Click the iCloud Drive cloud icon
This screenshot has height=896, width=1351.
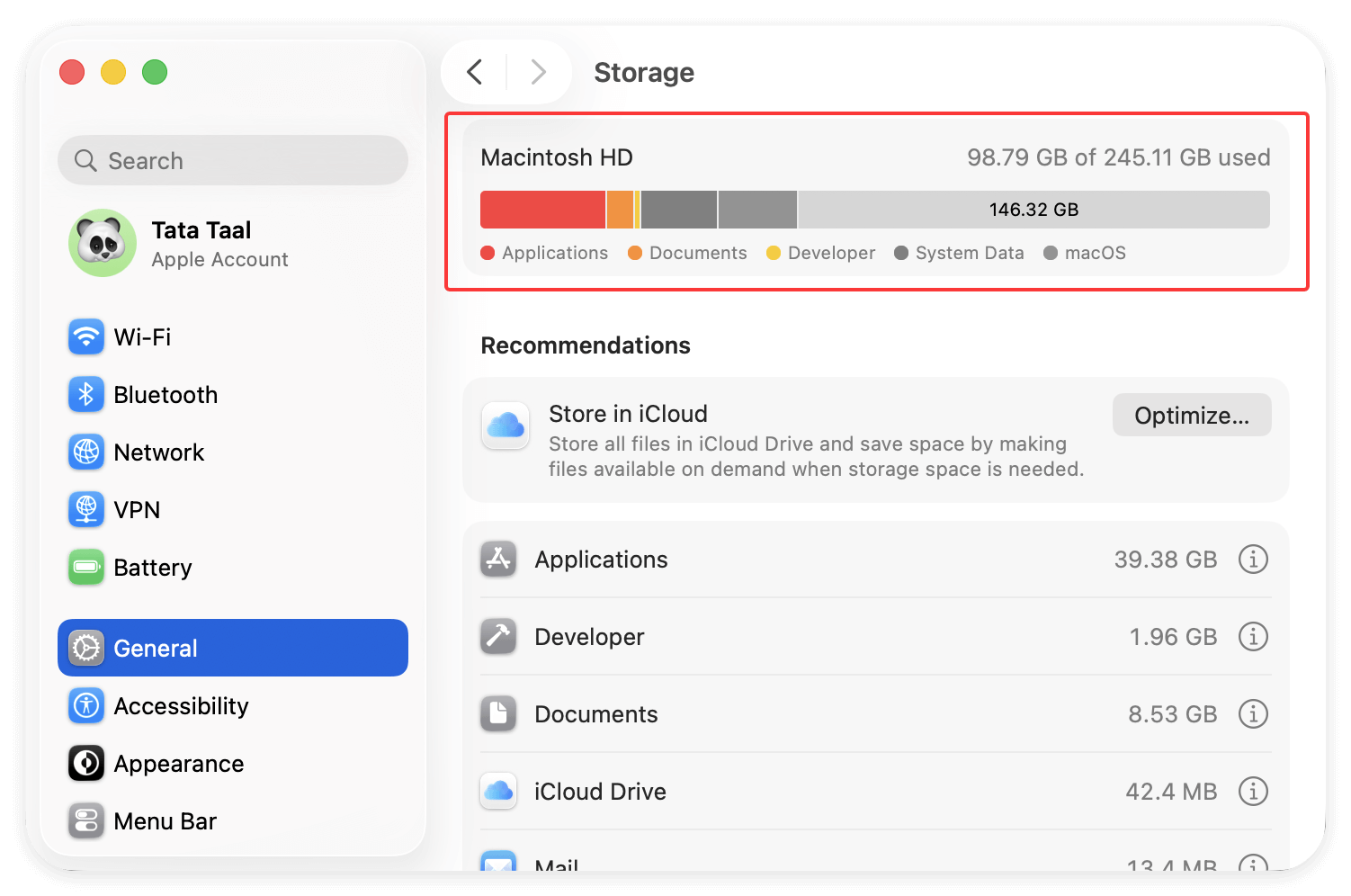pos(498,791)
